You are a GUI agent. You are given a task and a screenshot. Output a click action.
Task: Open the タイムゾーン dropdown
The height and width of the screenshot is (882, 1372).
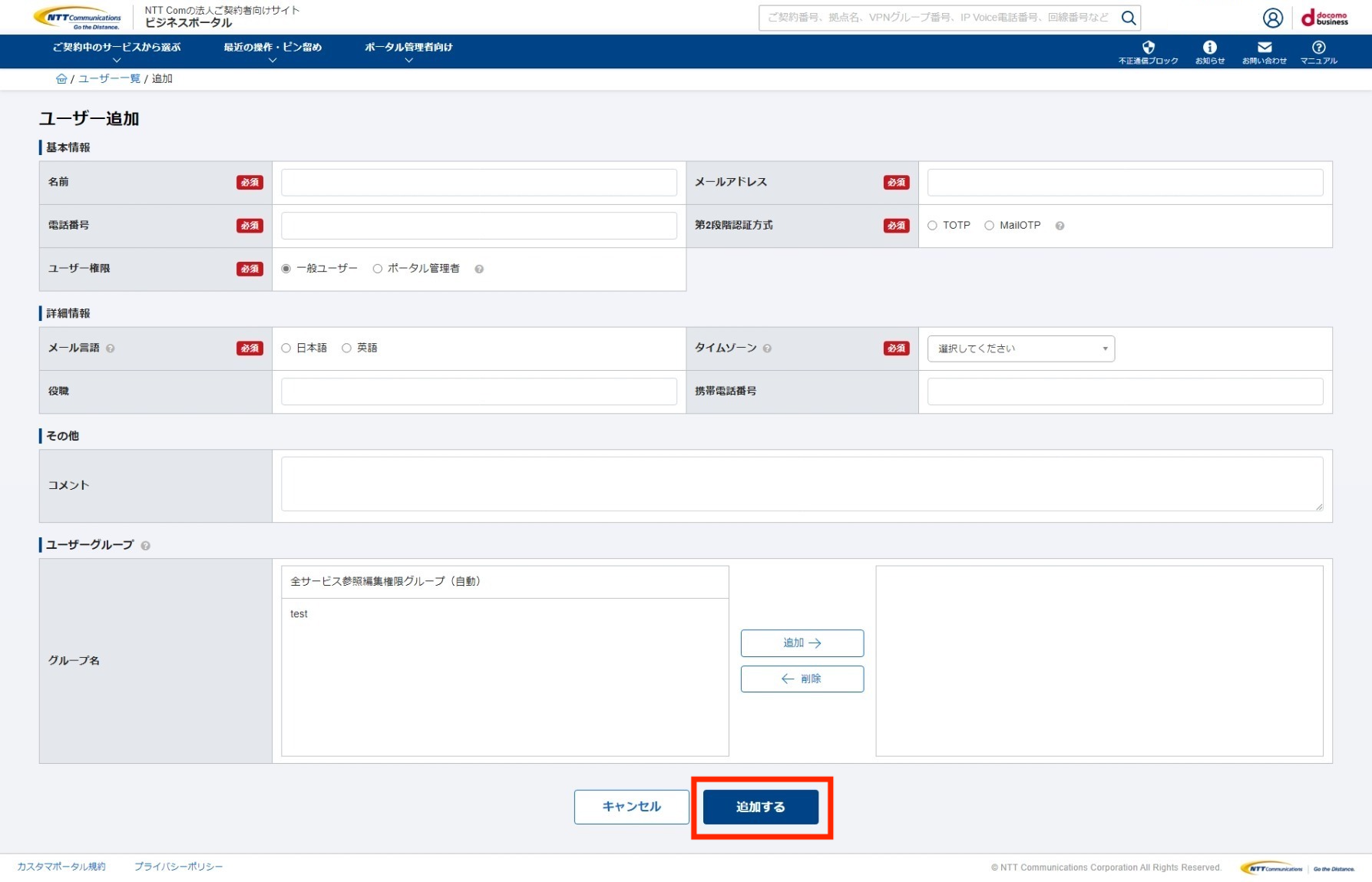point(1020,349)
